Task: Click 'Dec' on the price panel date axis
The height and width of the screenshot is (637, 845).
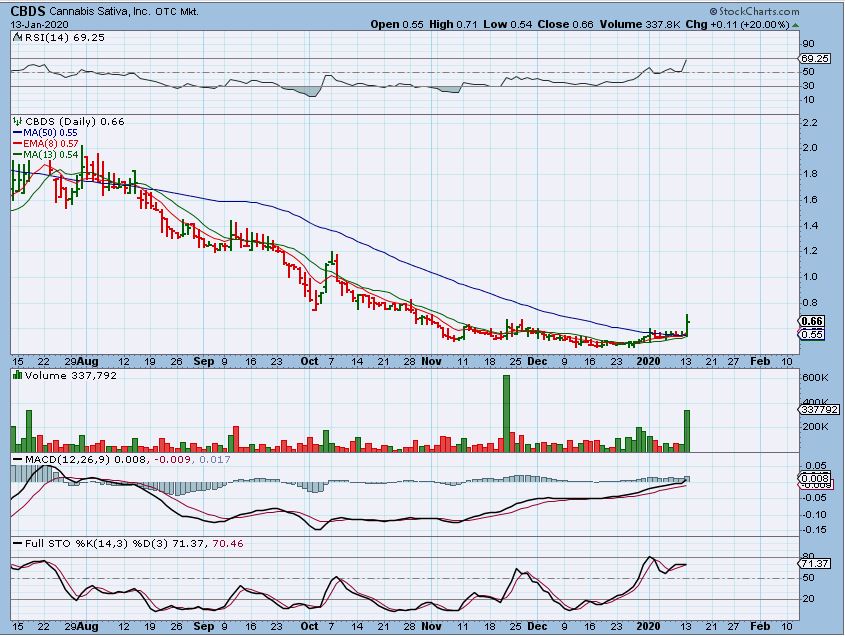Action: pyautogui.click(x=537, y=361)
